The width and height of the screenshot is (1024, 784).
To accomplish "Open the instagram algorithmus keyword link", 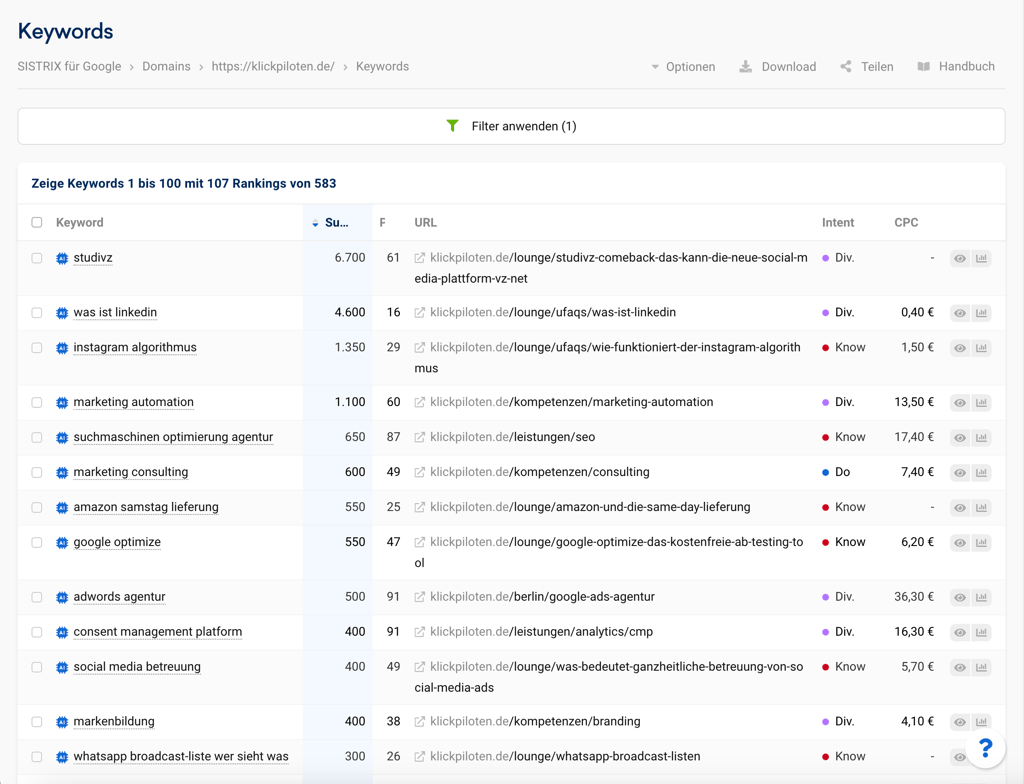I will 135,348.
